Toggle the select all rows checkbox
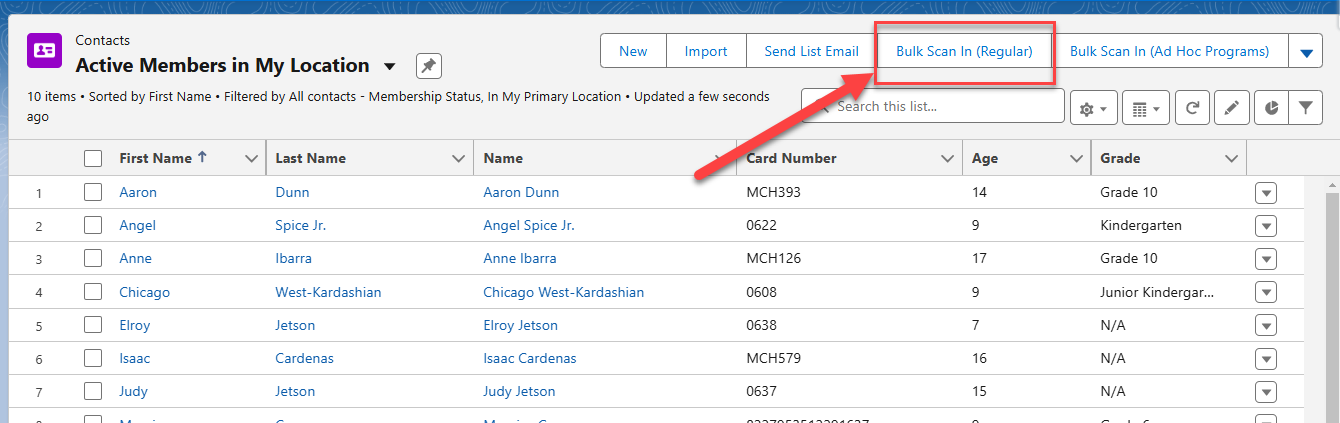The image size is (1340, 423). click(93, 158)
